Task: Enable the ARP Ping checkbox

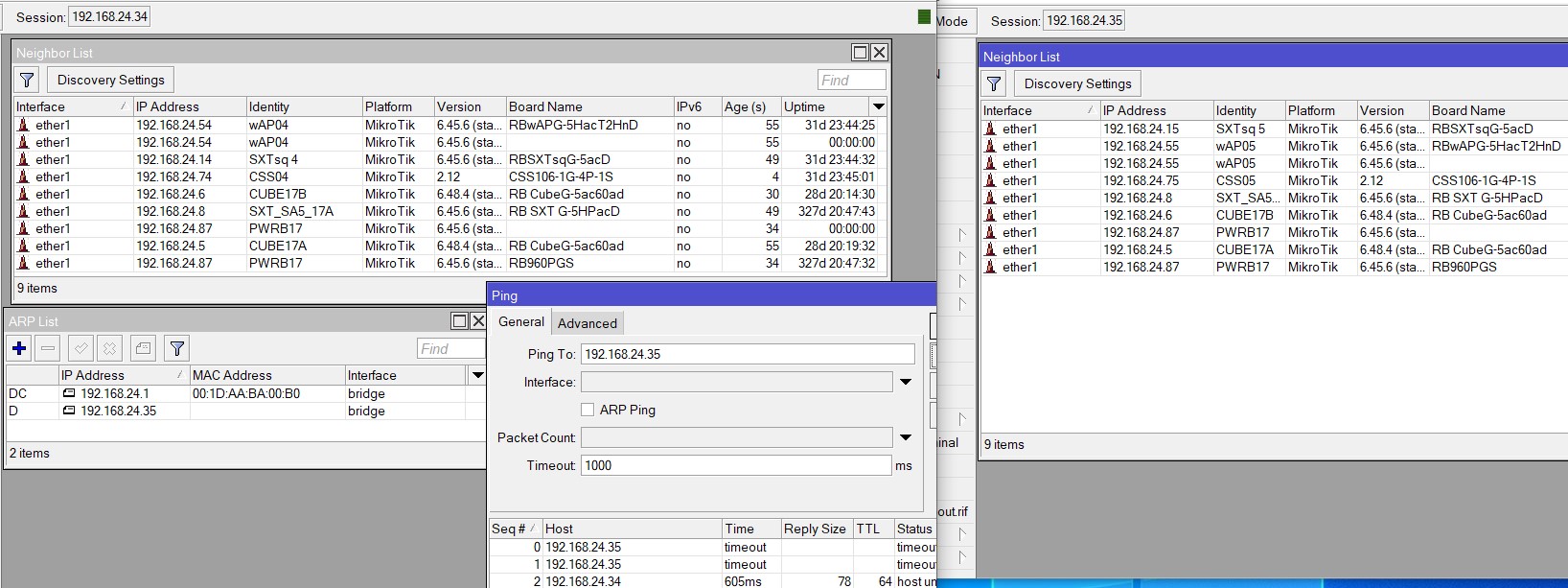Action: click(588, 410)
